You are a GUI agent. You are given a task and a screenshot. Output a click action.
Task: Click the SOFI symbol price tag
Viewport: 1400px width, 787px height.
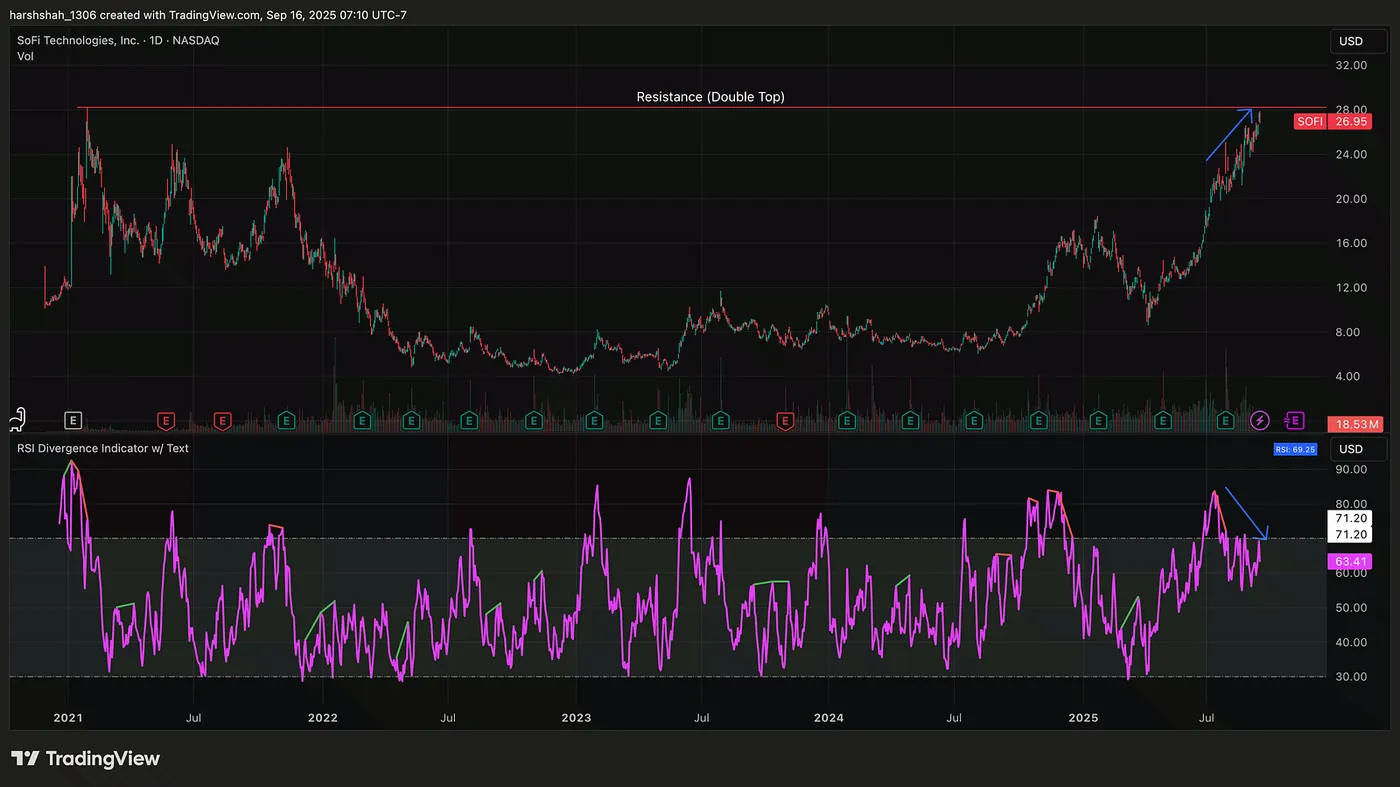pos(1309,122)
